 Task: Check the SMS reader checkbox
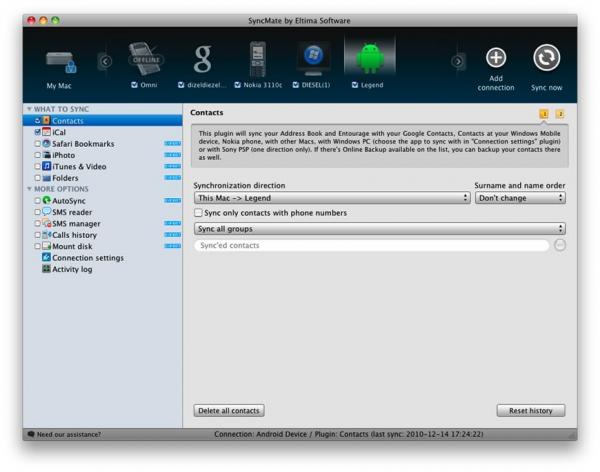point(38,212)
